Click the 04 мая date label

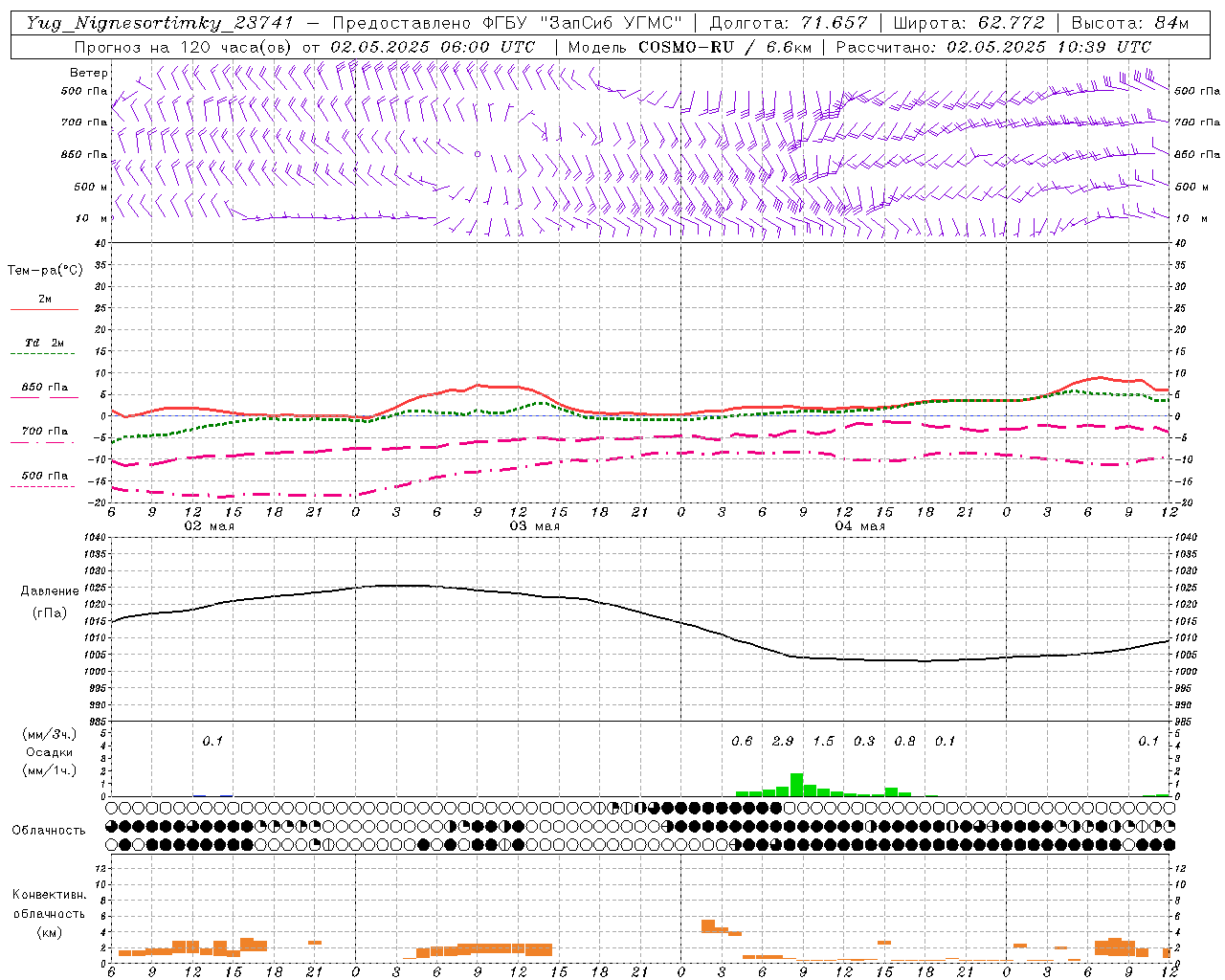(x=859, y=526)
